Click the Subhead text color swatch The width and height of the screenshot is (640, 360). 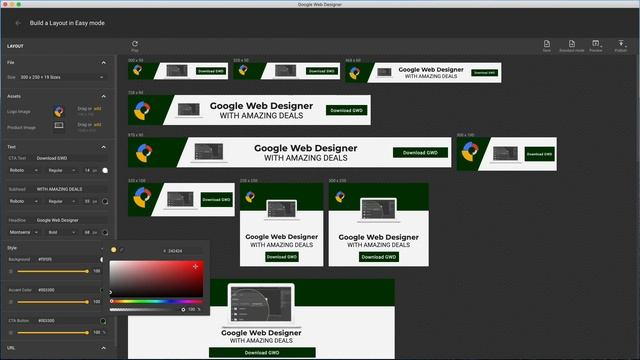[105, 201]
